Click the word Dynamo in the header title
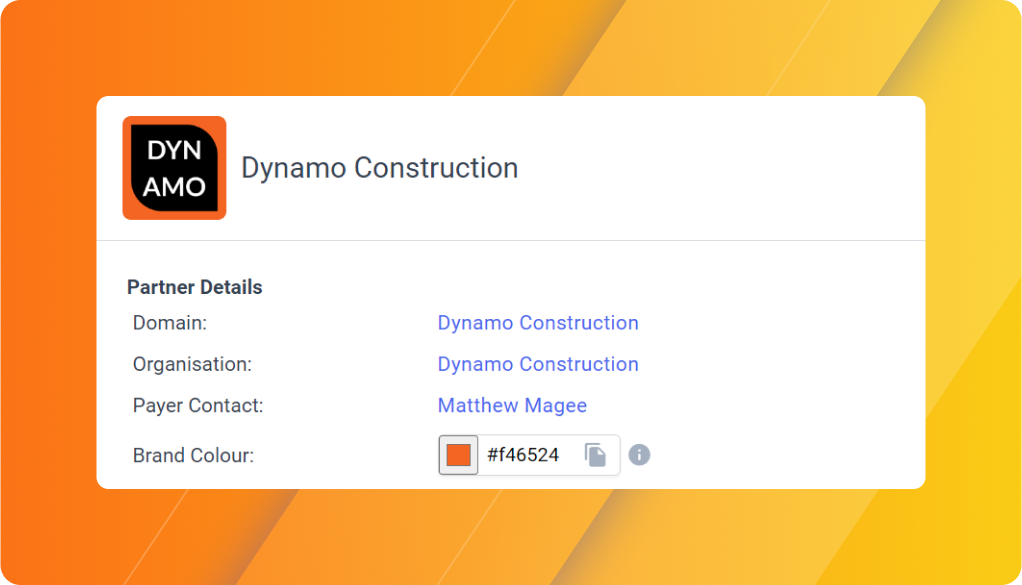 (x=293, y=168)
